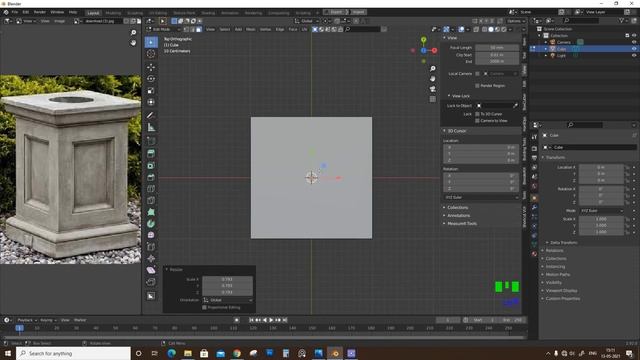Select the Poly Build tool
640x360 pixels.
pyautogui.click(x=151, y=212)
